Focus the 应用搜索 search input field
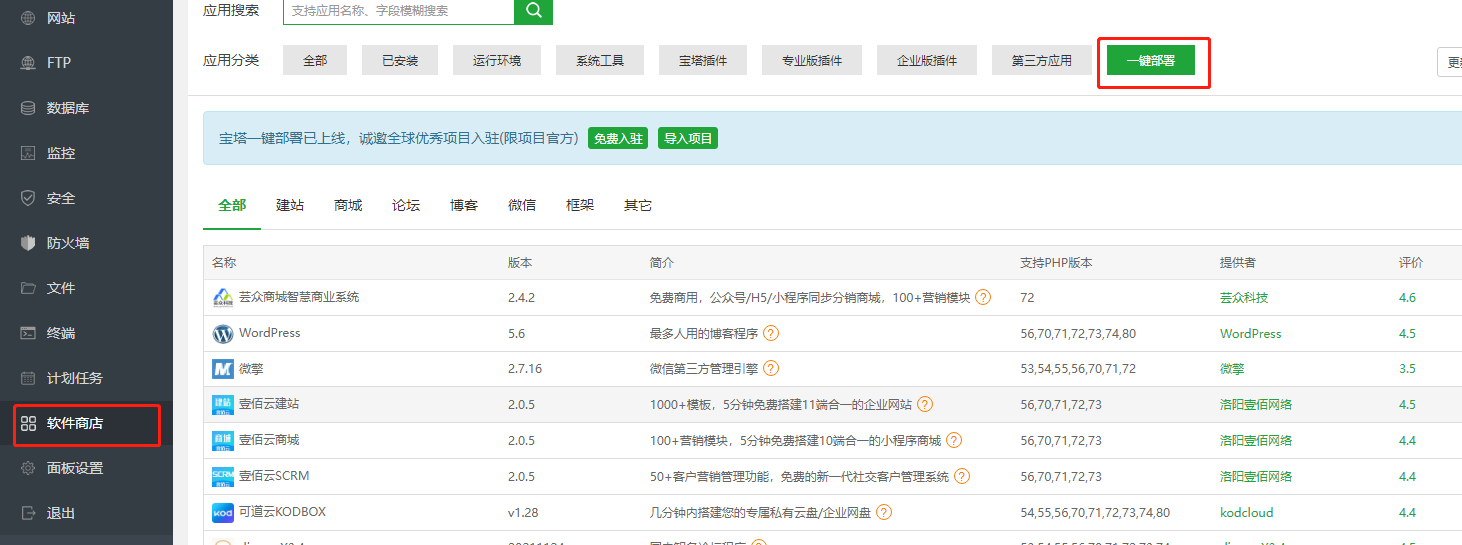1462x545 pixels. point(399,10)
